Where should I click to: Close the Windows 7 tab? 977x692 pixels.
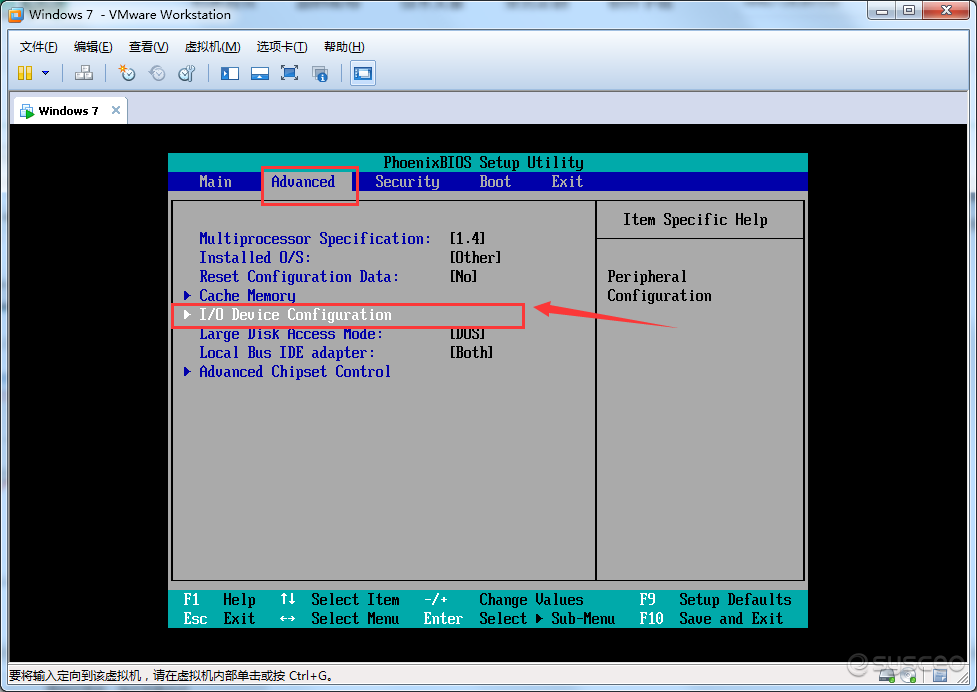click(115, 110)
